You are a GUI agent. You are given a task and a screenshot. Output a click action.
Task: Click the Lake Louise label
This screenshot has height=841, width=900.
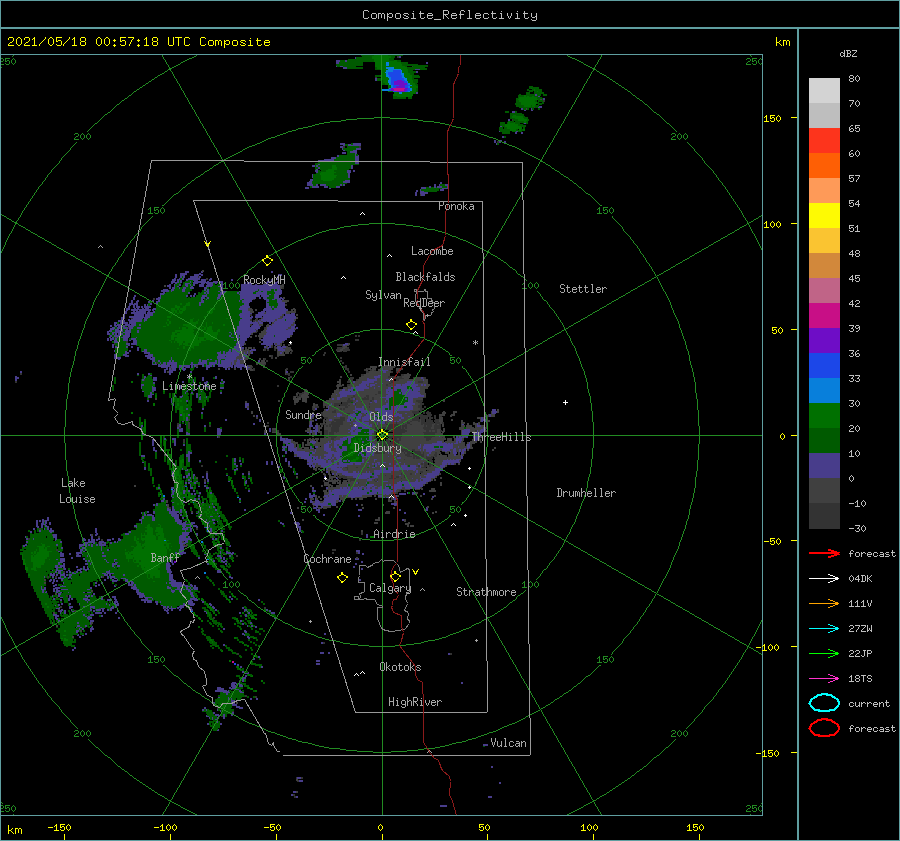point(77,491)
